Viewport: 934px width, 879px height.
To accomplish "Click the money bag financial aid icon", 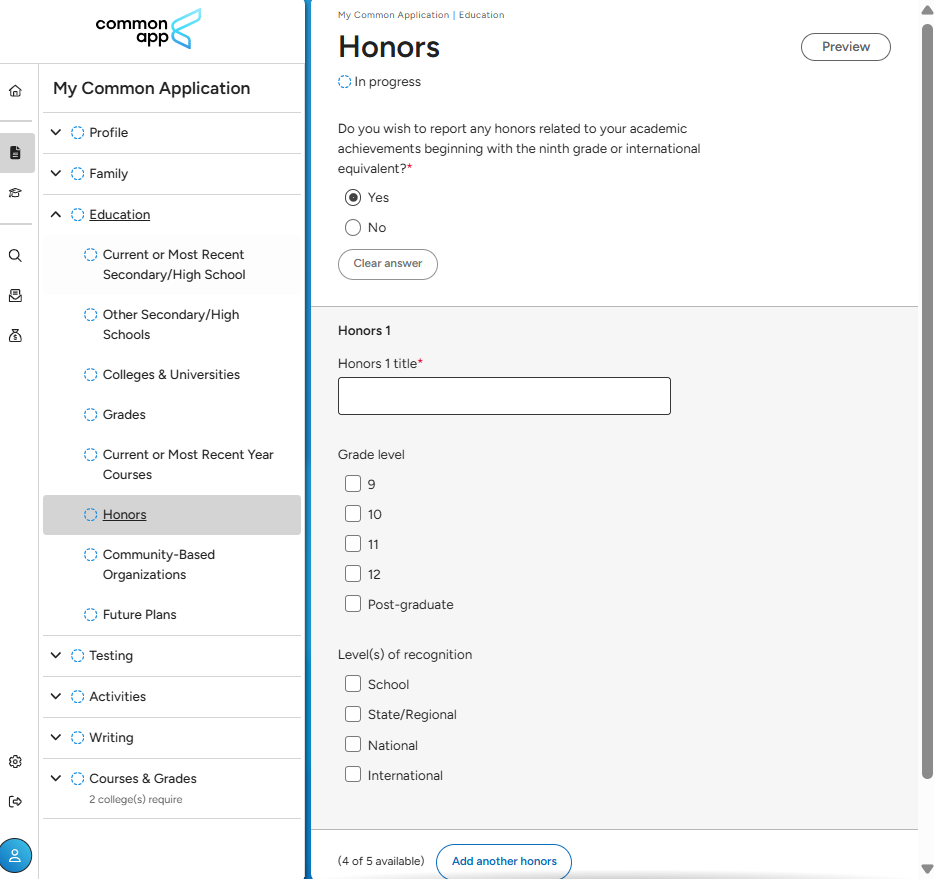I will [15, 336].
